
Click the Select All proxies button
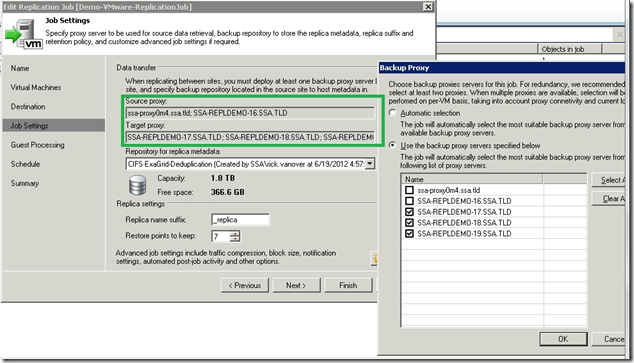(609, 180)
